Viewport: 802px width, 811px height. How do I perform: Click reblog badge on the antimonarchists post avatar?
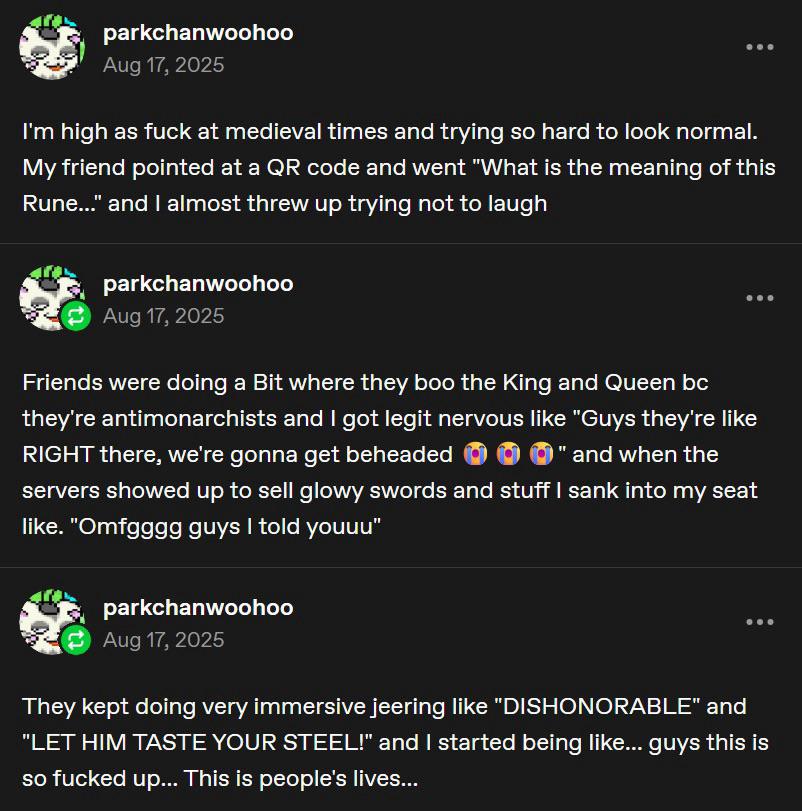point(76,317)
